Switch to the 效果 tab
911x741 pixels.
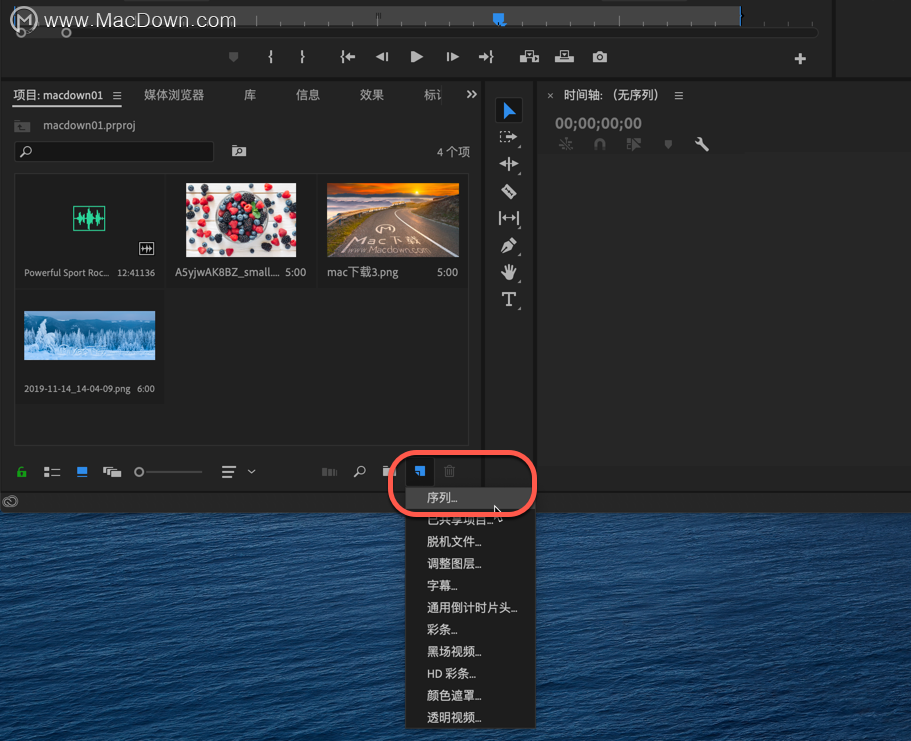(x=371, y=95)
